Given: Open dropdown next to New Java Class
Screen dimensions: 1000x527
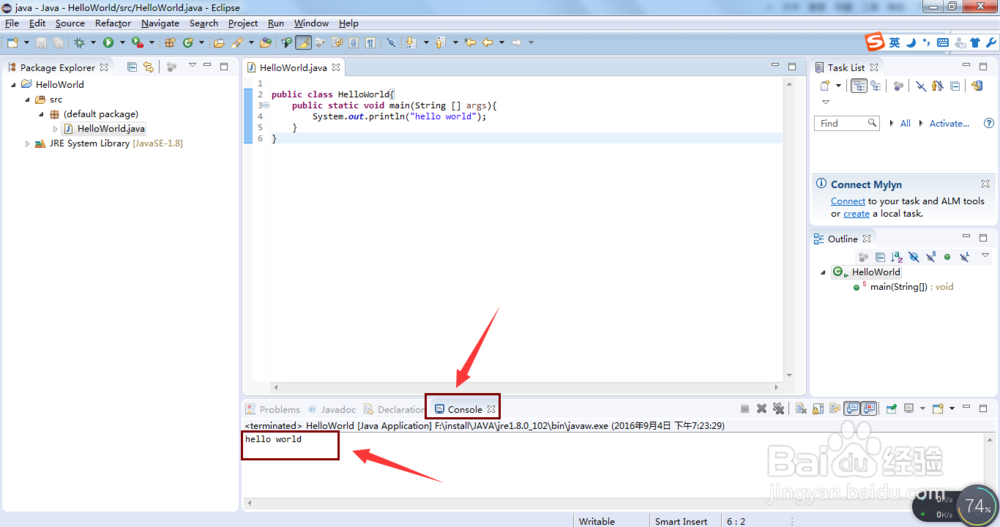Looking at the screenshot, I should 202,43.
